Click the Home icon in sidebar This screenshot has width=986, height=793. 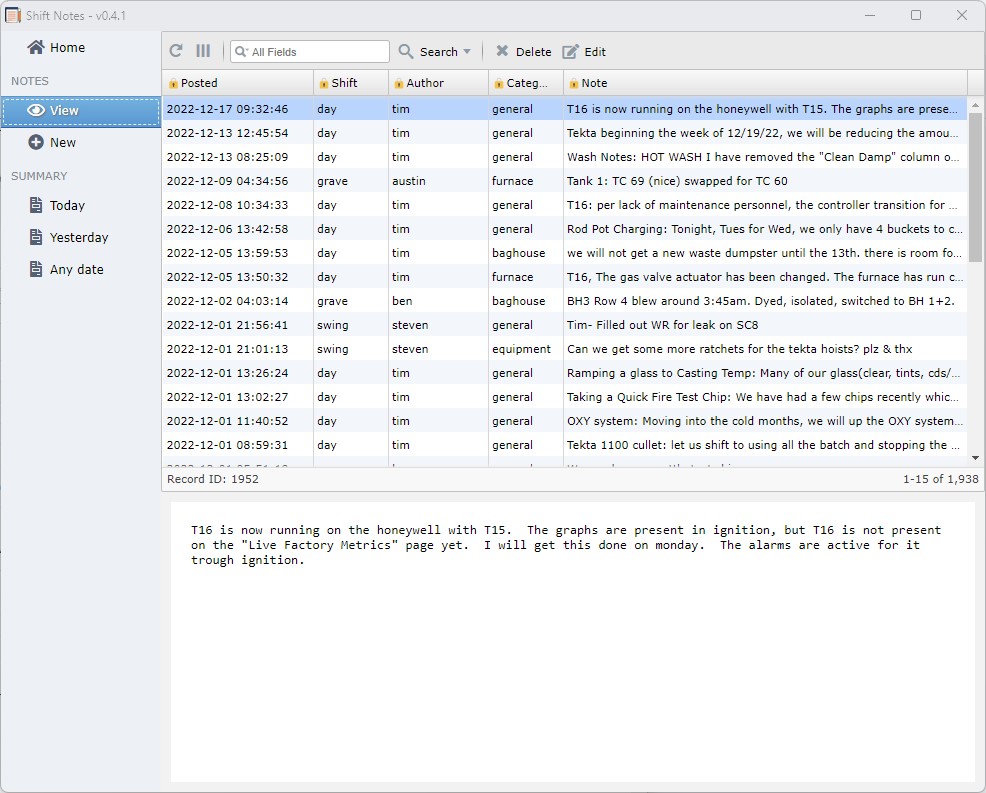(x=36, y=47)
